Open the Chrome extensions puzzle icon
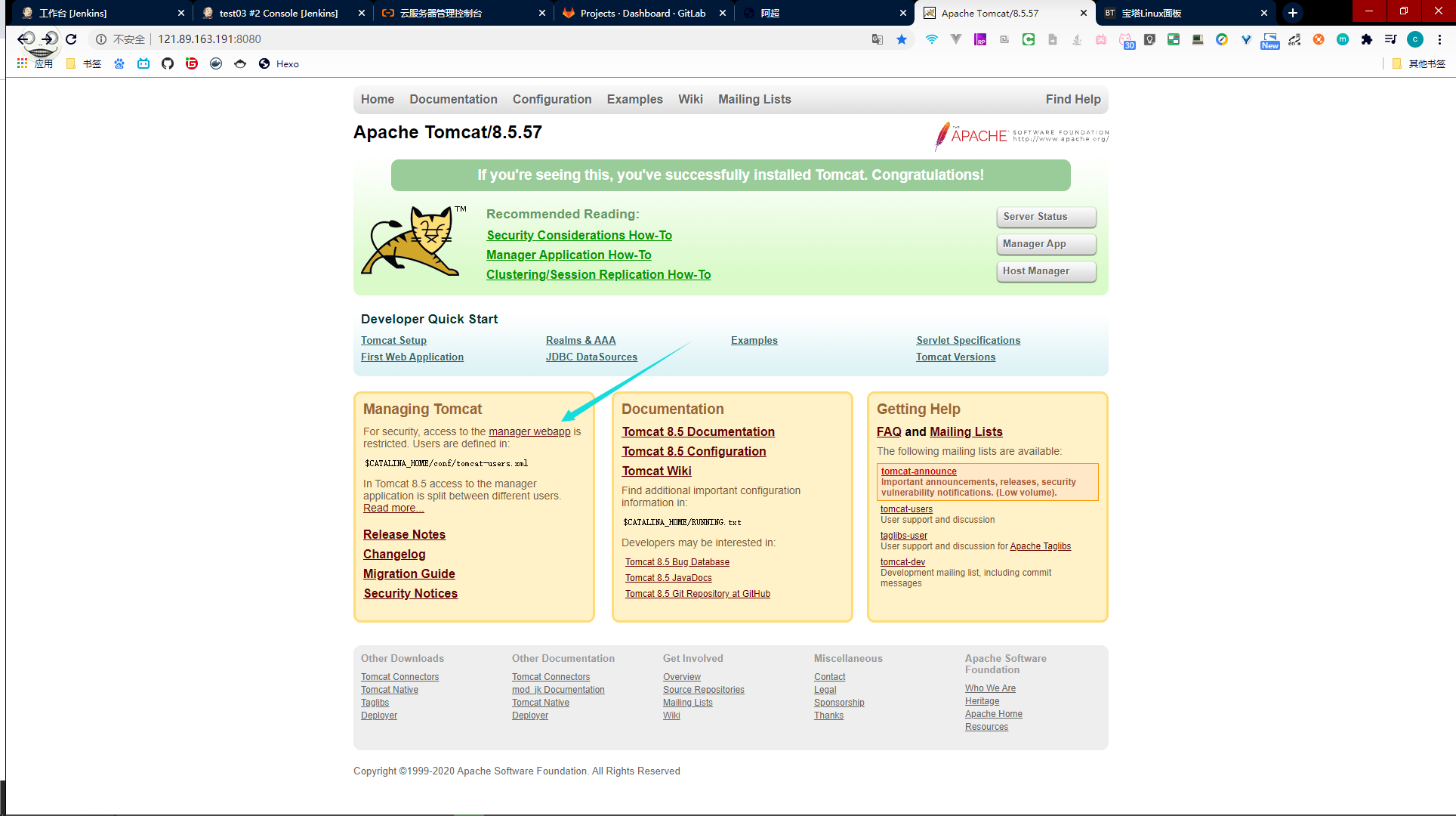The height and width of the screenshot is (816, 1456). click(1366, 39)
